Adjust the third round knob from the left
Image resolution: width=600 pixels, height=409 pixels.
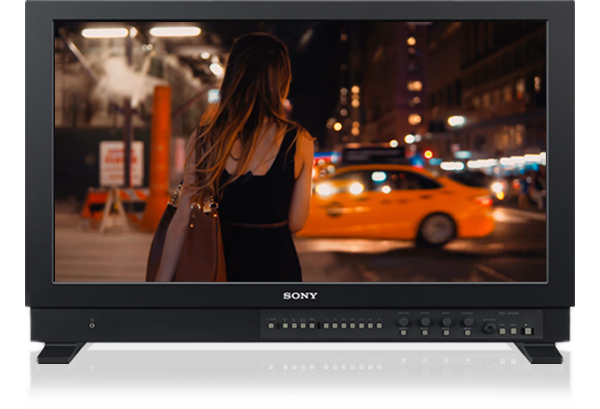click(446, 322)
